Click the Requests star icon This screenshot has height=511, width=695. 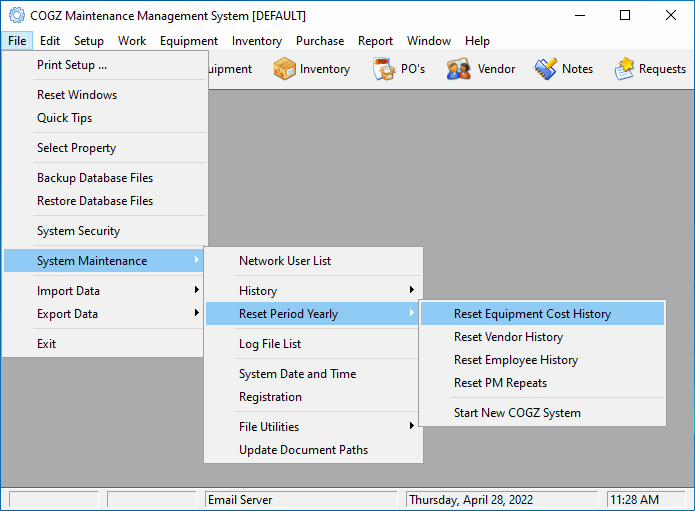pos(624,69)
